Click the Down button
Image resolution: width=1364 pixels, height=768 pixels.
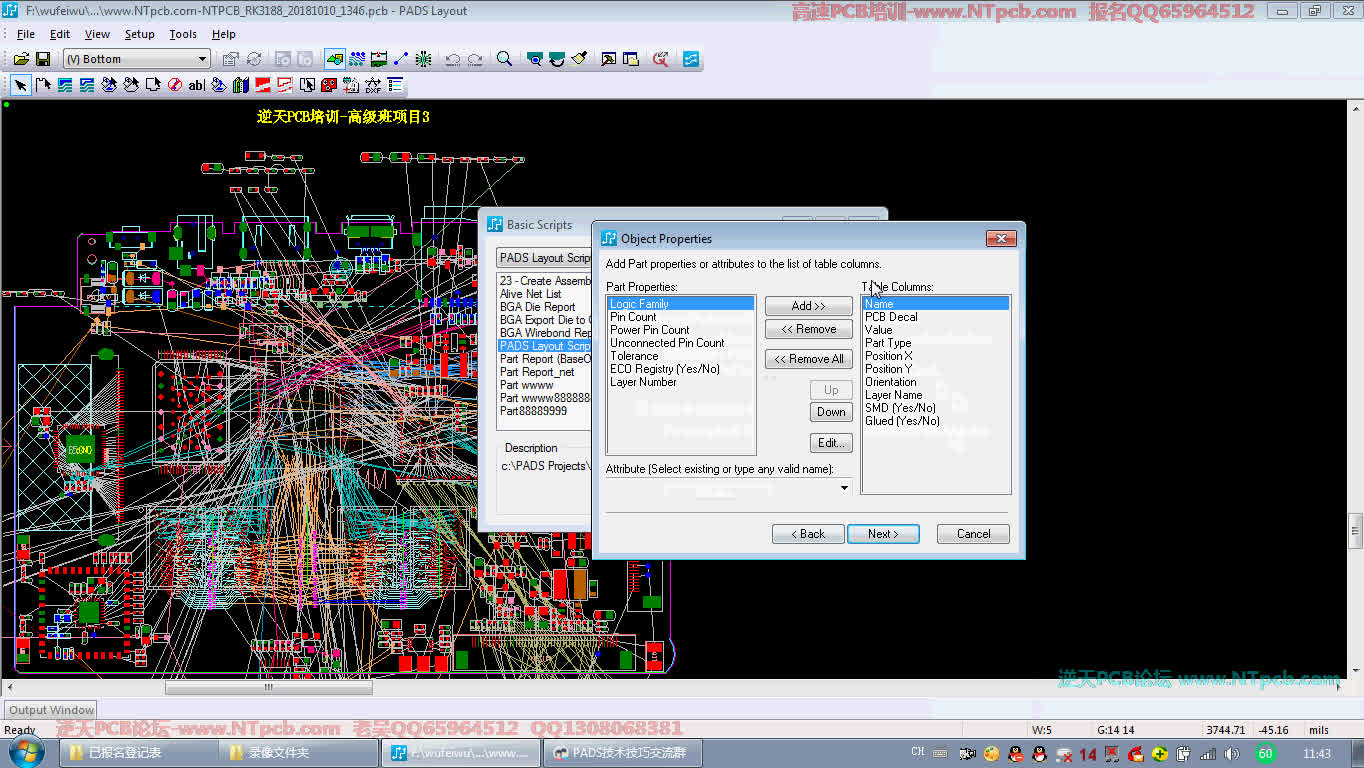click(x=831, y=412)
